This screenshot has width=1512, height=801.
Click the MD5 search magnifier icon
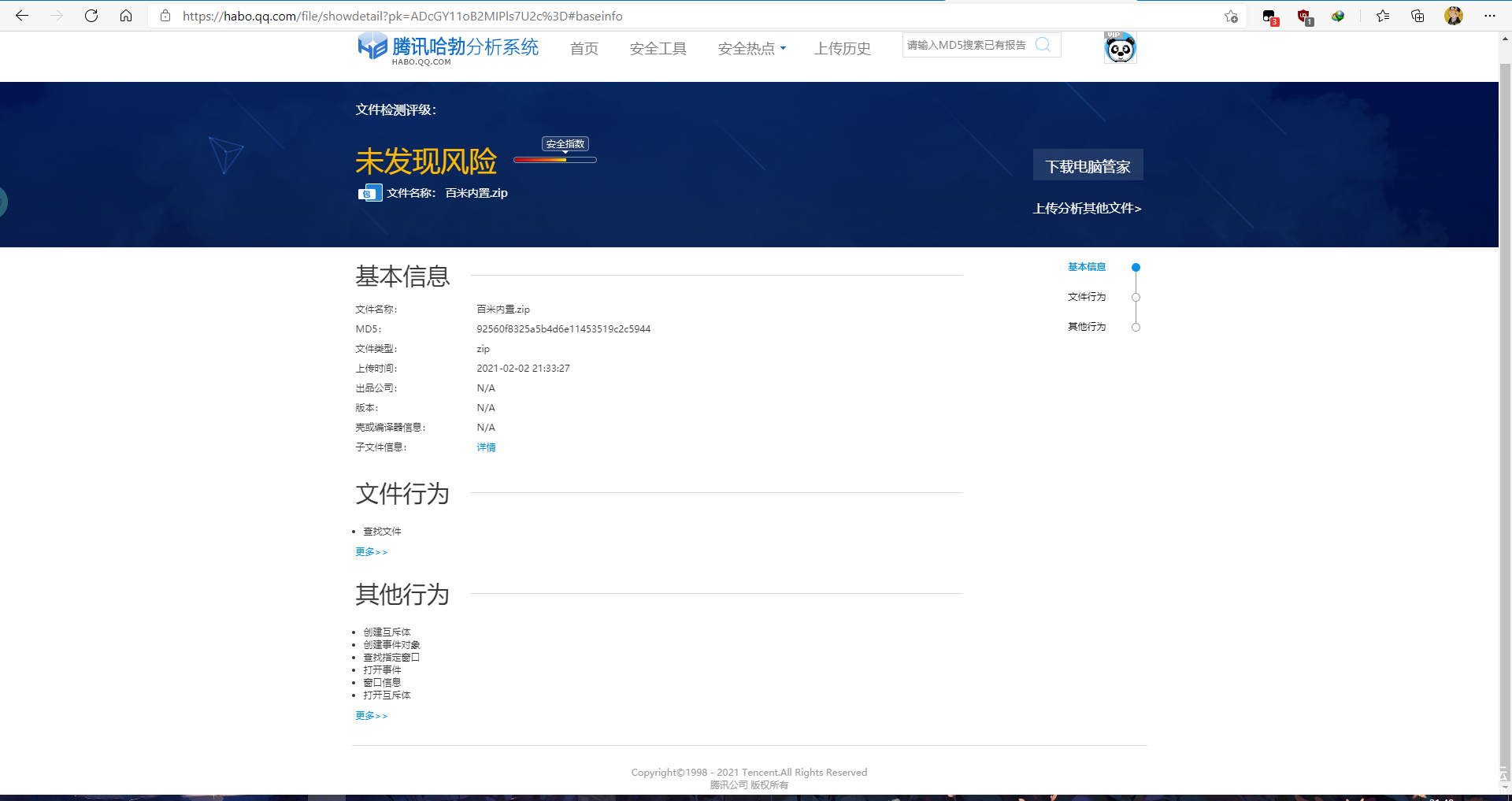pyautogui.click(x=1043, y=45)
